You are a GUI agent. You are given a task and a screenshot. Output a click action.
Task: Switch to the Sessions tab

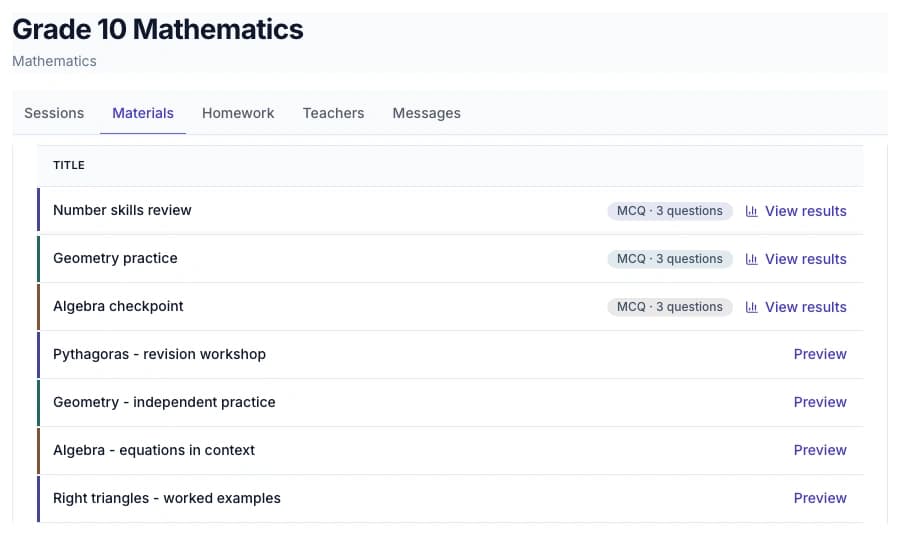pos(54,113)
